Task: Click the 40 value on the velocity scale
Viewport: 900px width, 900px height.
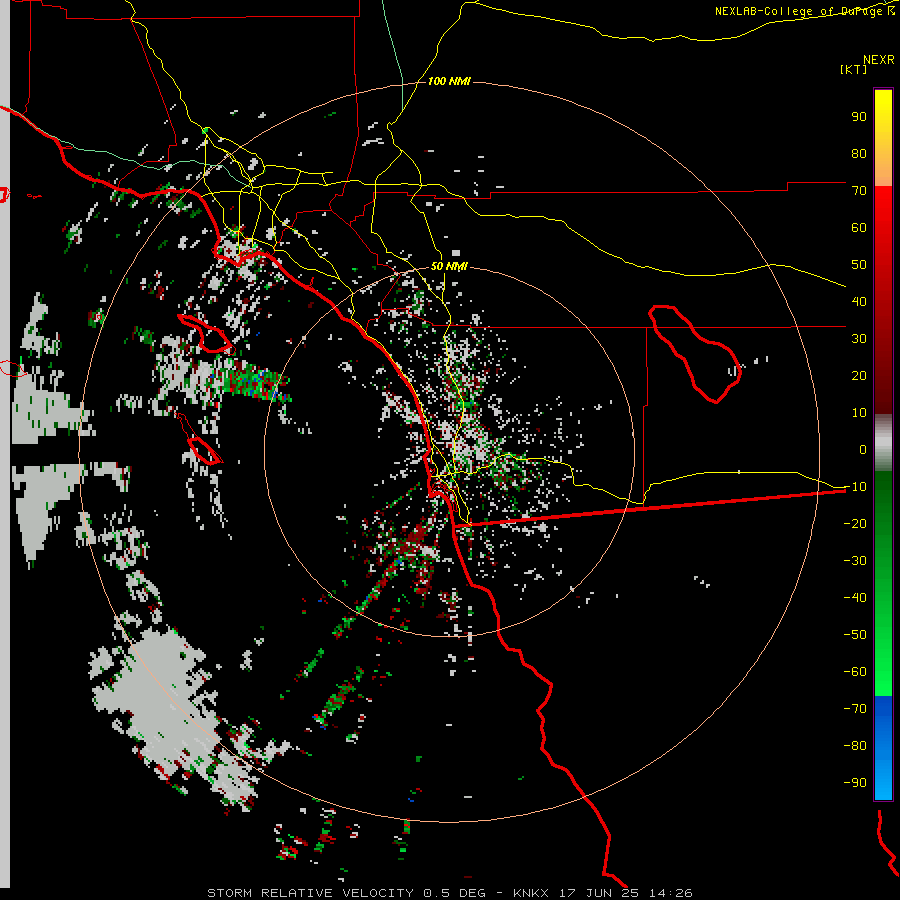Action: tap(859, 301)
